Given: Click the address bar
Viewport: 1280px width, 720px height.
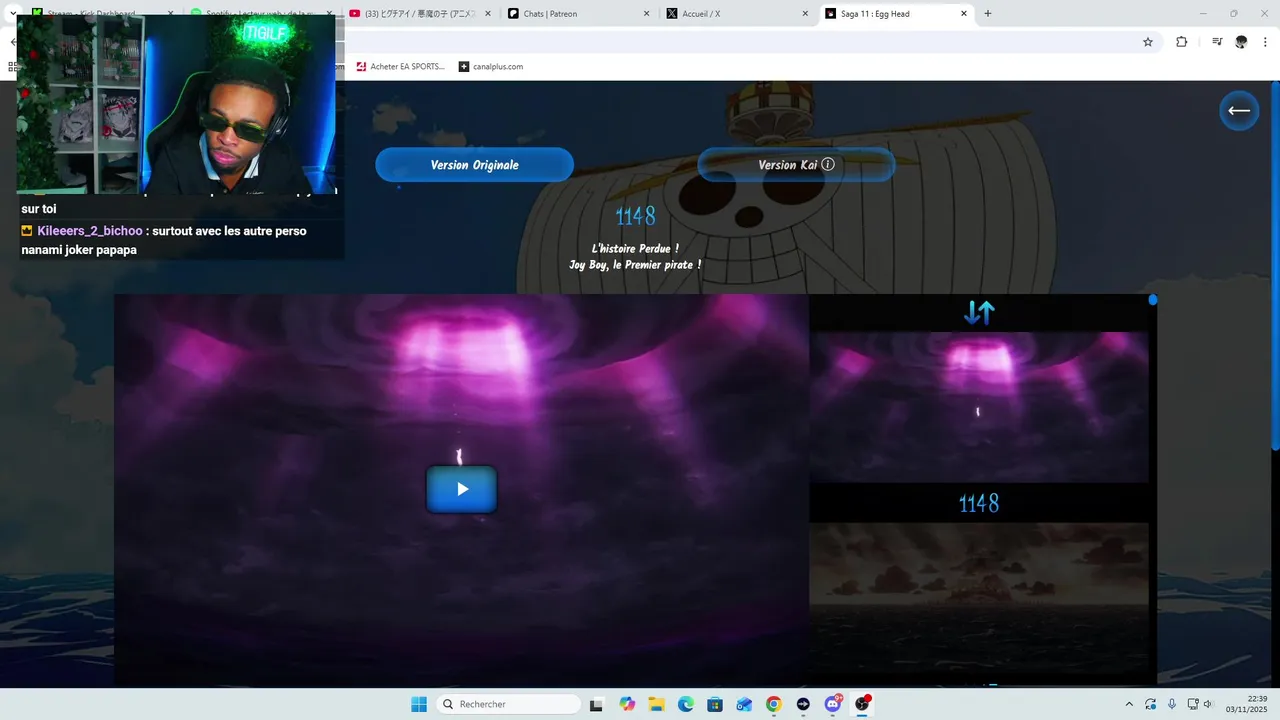Looking at the screenshot, I should pos(740,42).
